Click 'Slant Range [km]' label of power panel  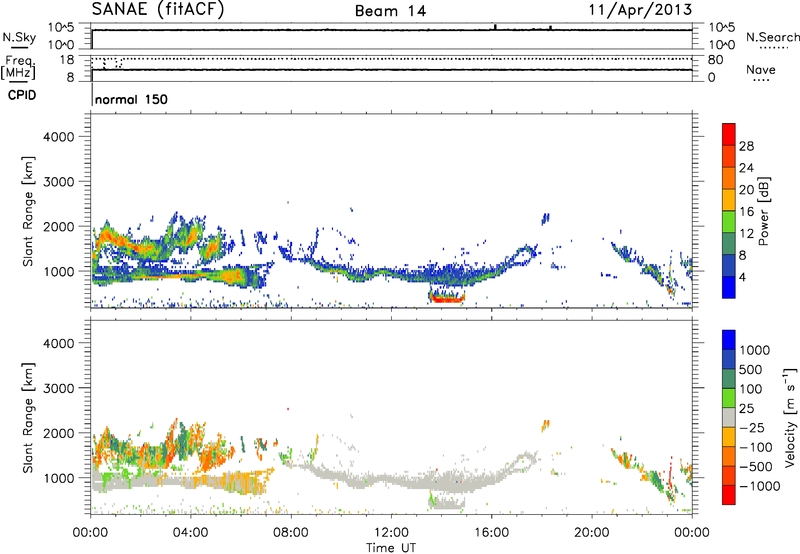click(x=28, y=211)
